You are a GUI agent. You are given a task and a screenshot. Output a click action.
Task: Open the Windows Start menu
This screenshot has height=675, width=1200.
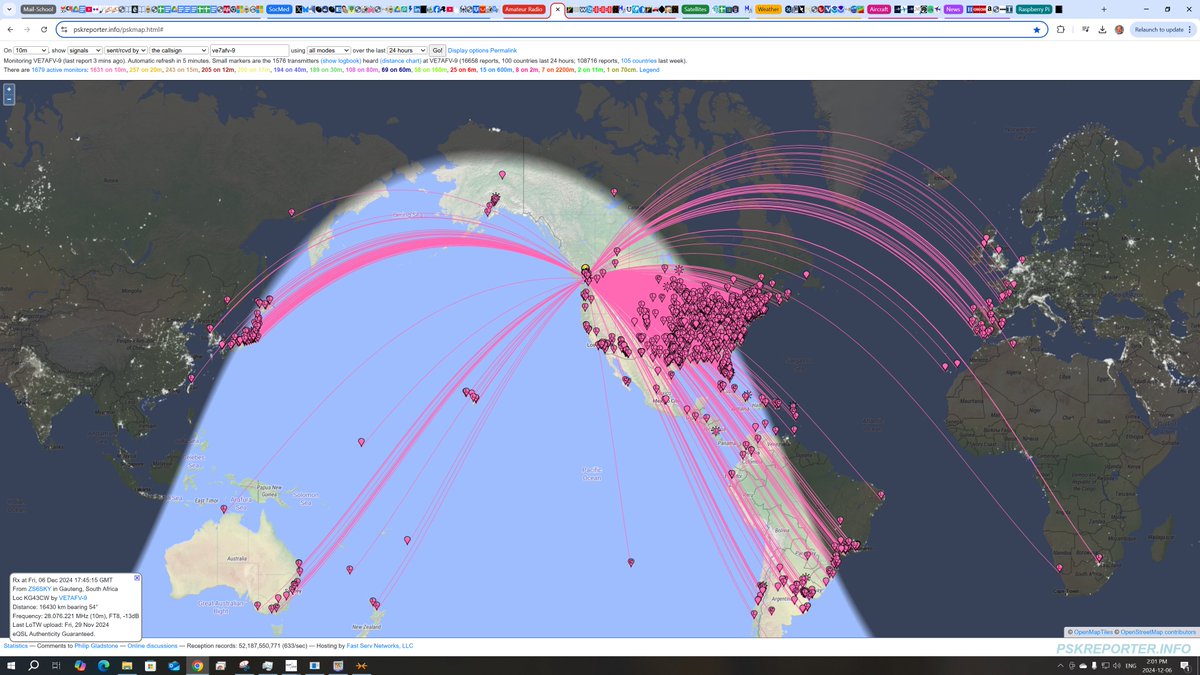[x=11, y=665]
